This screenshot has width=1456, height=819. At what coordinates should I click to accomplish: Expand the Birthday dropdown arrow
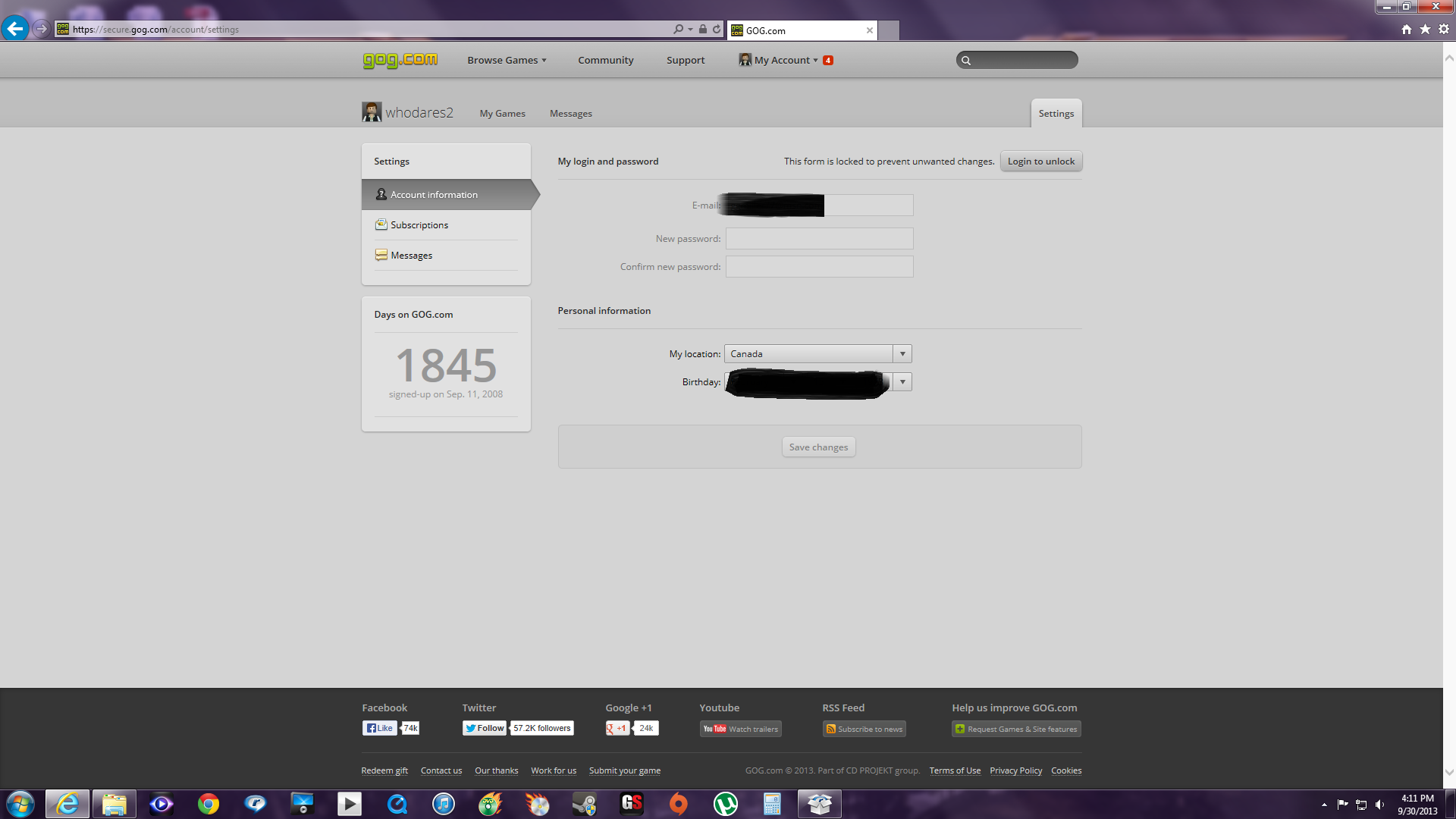pos(902,381)
